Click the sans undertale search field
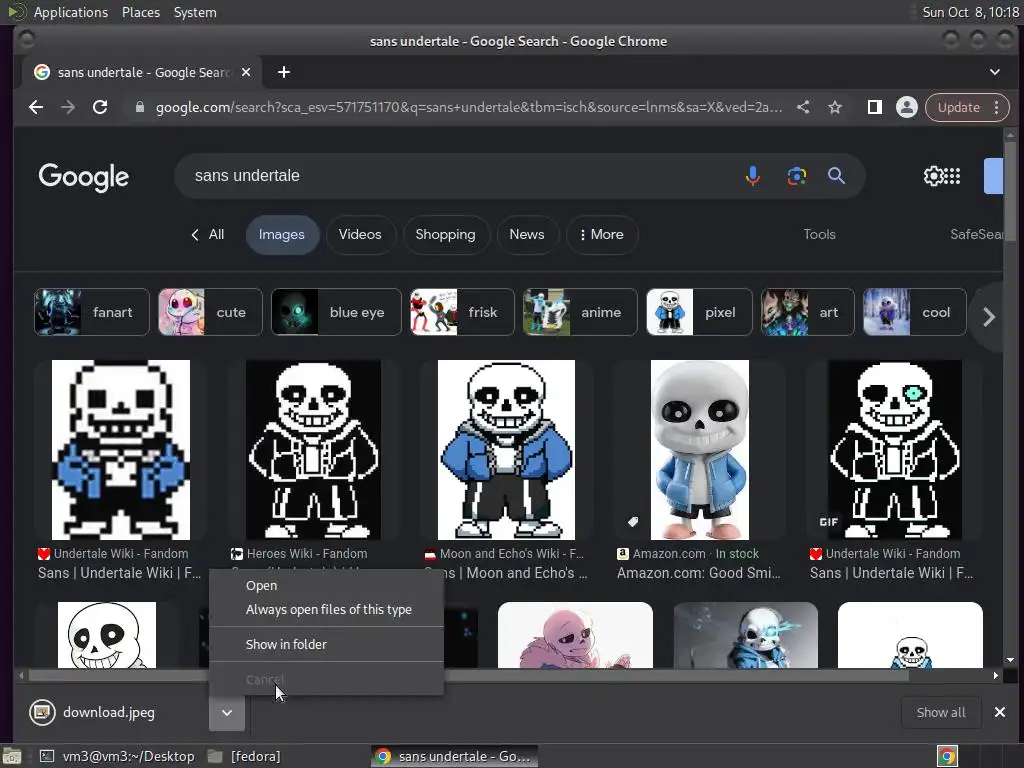 tap(457, 176)
